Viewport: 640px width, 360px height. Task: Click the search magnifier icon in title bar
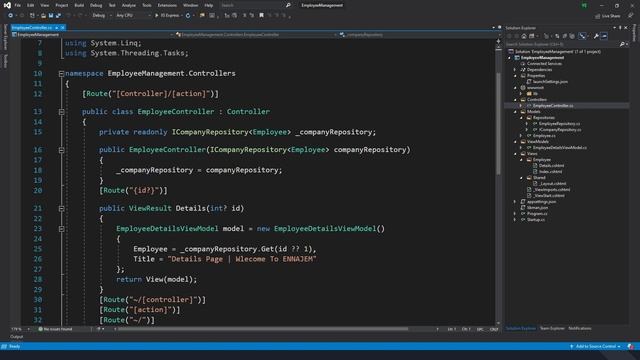pos(288,5)
